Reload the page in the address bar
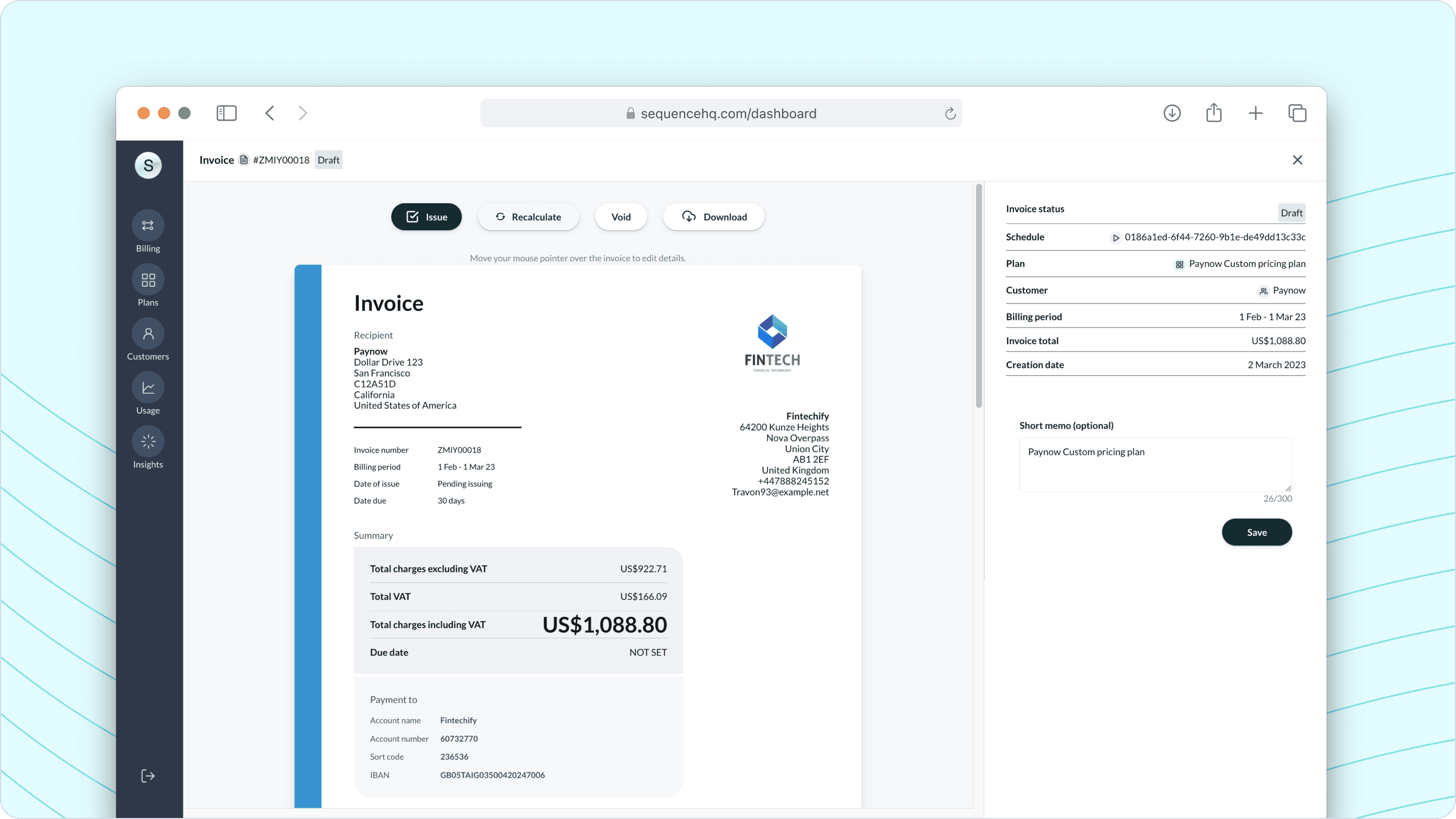The width and height of the screenshot is (1456, 819). click(x=950, y=114)
